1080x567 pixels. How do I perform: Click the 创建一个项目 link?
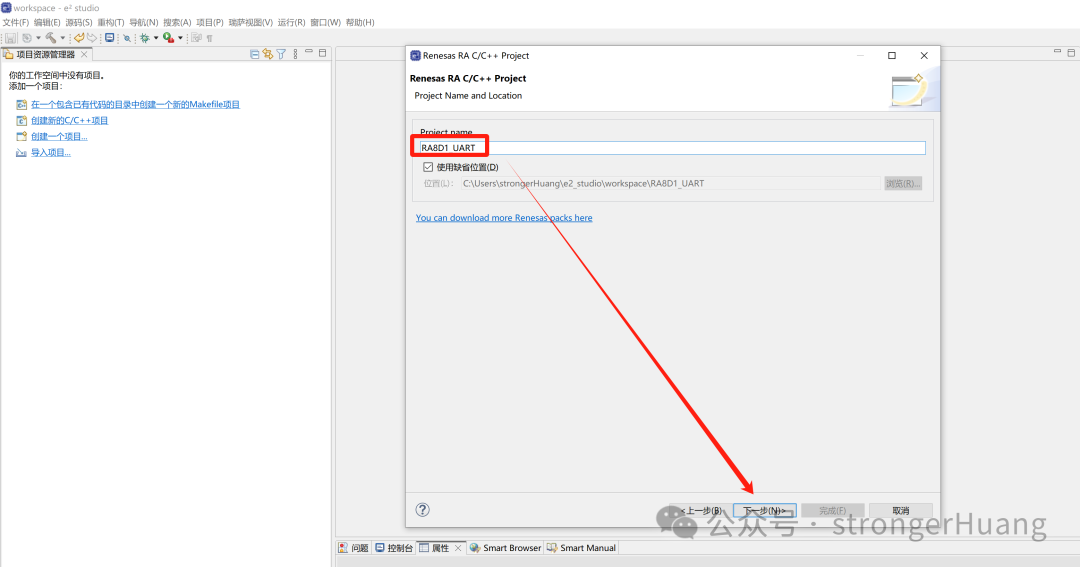pyautogui.click(x=59, y=136)
